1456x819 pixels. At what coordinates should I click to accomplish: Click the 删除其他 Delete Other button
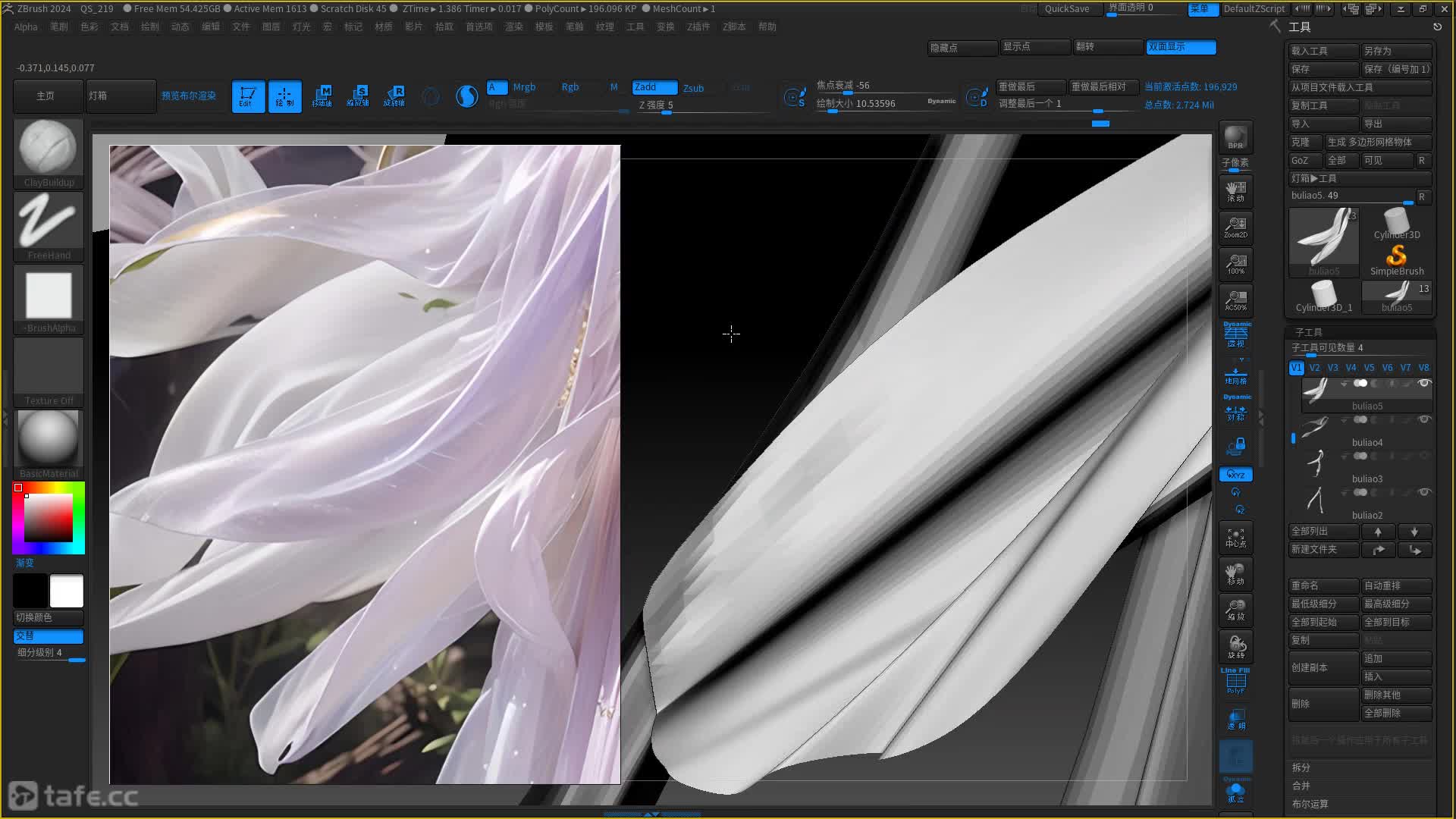click(x=1396, y=695)
